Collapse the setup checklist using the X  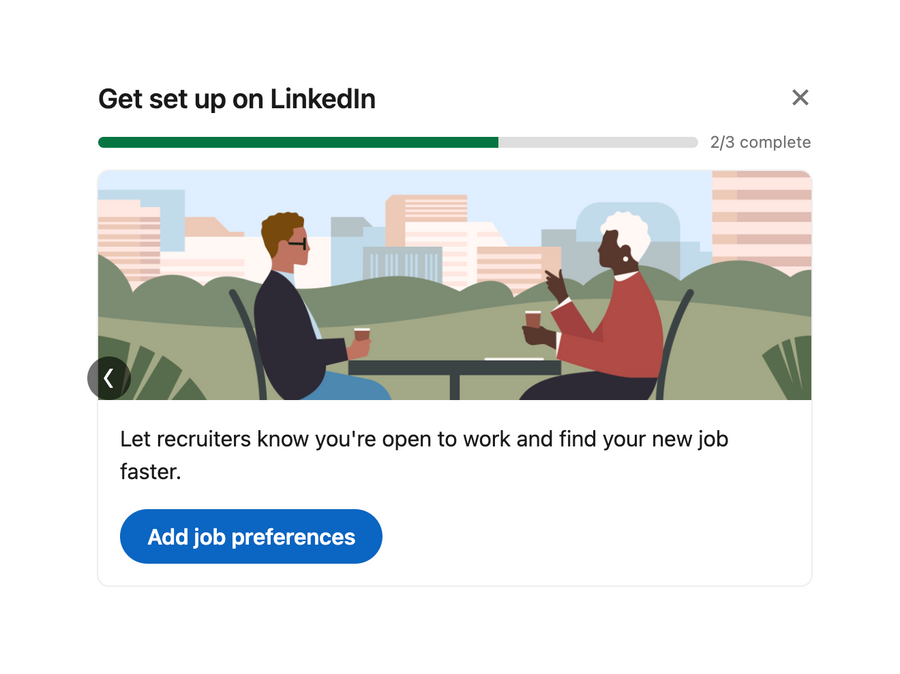tap(800, 97)
